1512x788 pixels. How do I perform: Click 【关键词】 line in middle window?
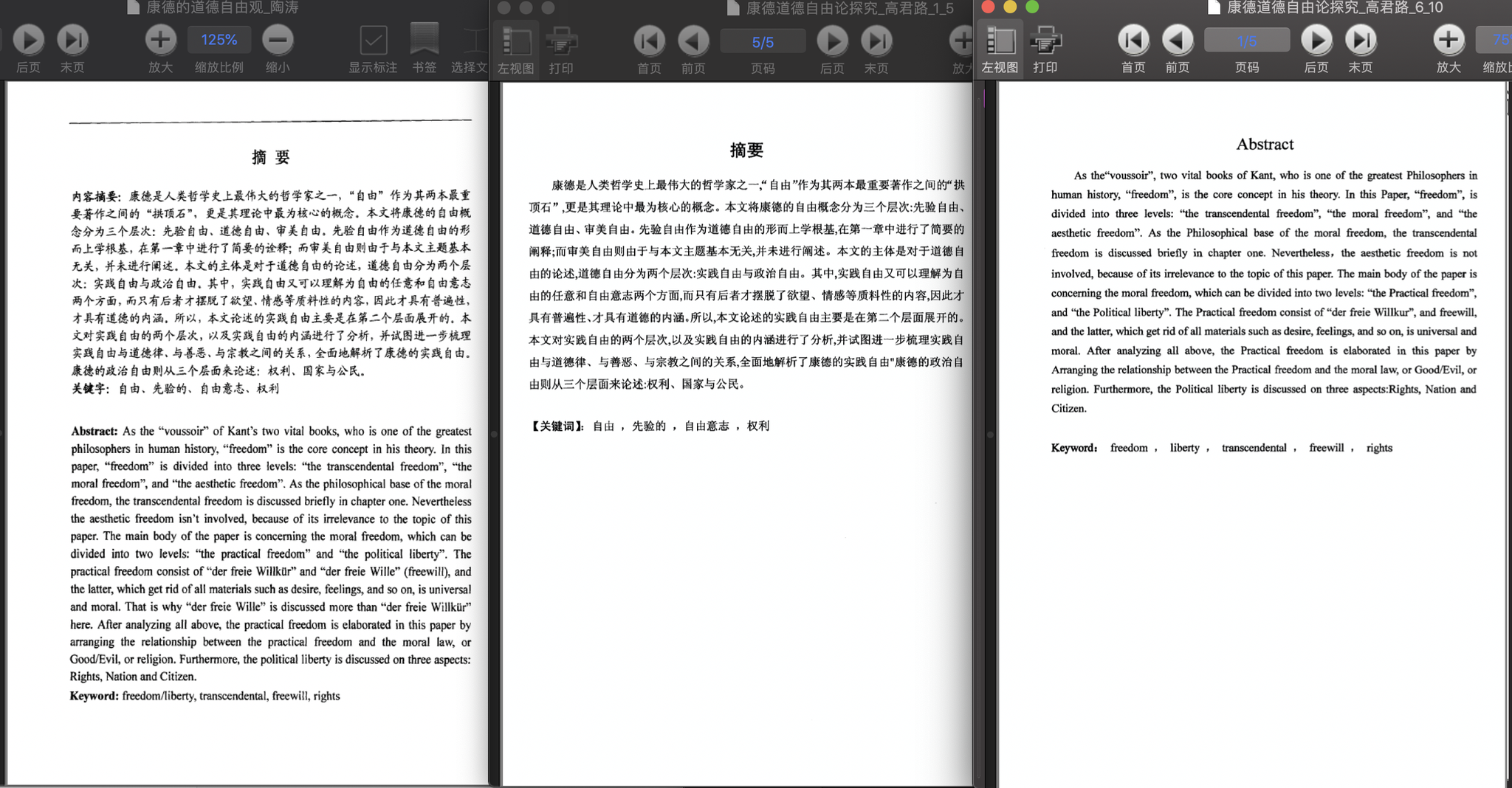tap(650, 426)
